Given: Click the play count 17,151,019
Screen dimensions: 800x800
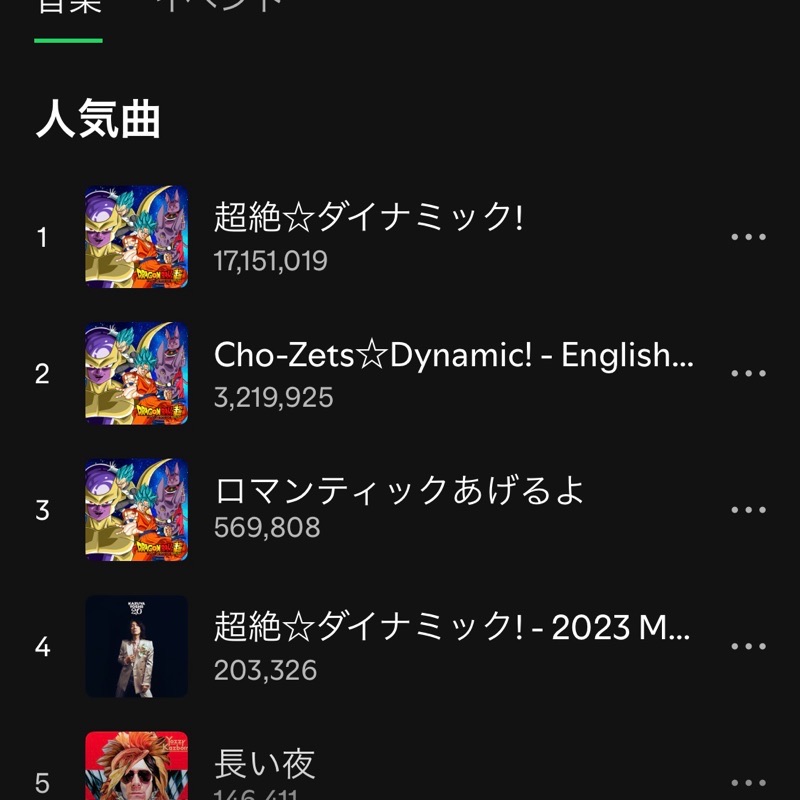Looking at the screenshot, I should [x=270, y=262].
